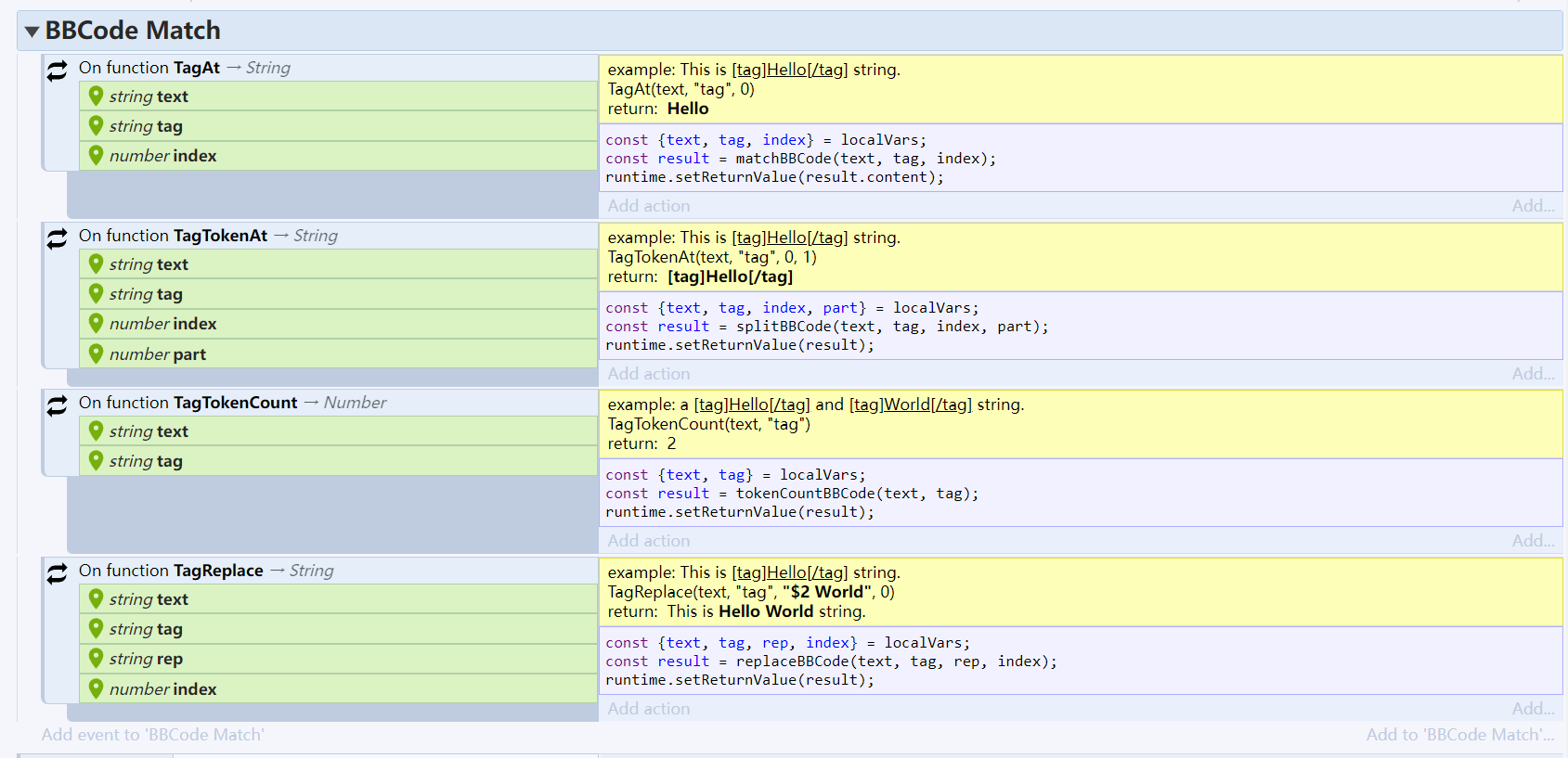This screenshot has width=1568, height=758.
Task: Open the "Add to 'BBCode Match'..." menu
Action: tap(1459, 735)
